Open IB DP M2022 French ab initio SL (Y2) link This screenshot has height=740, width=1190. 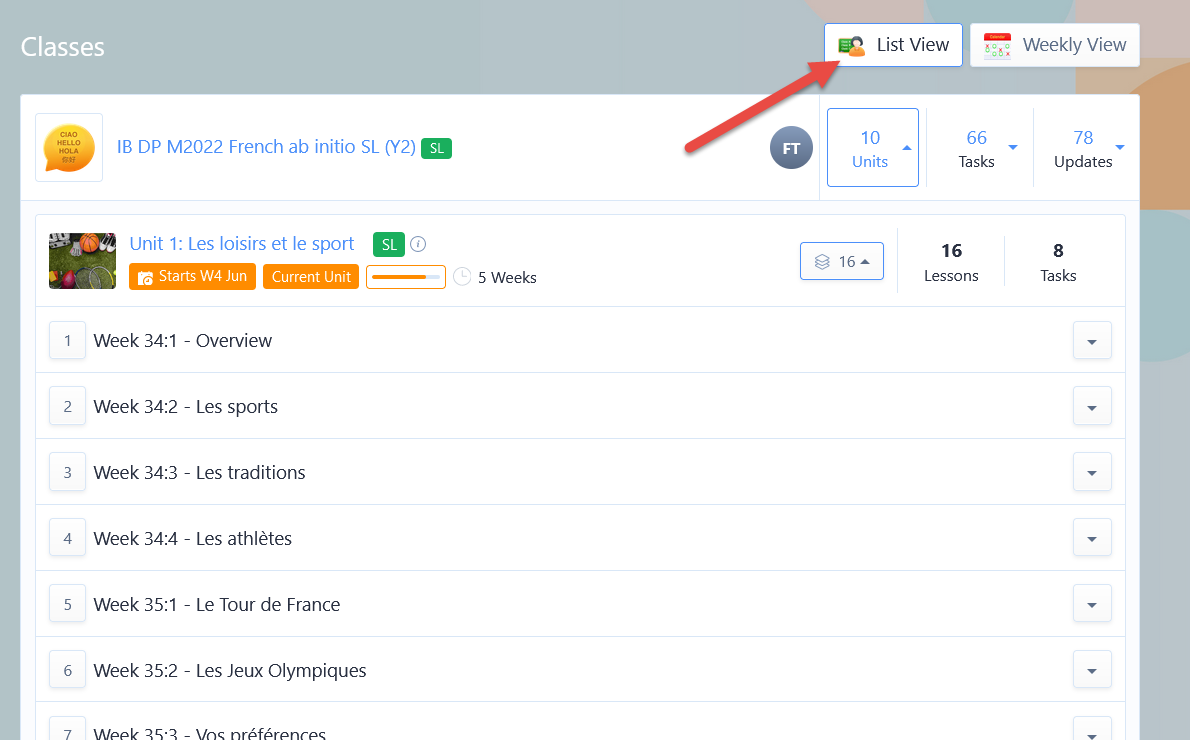(266, 146)
